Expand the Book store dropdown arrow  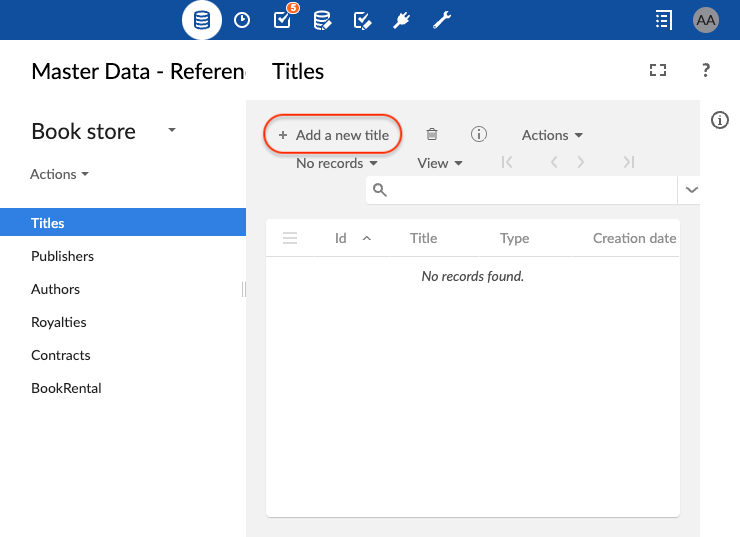point(172,131)
